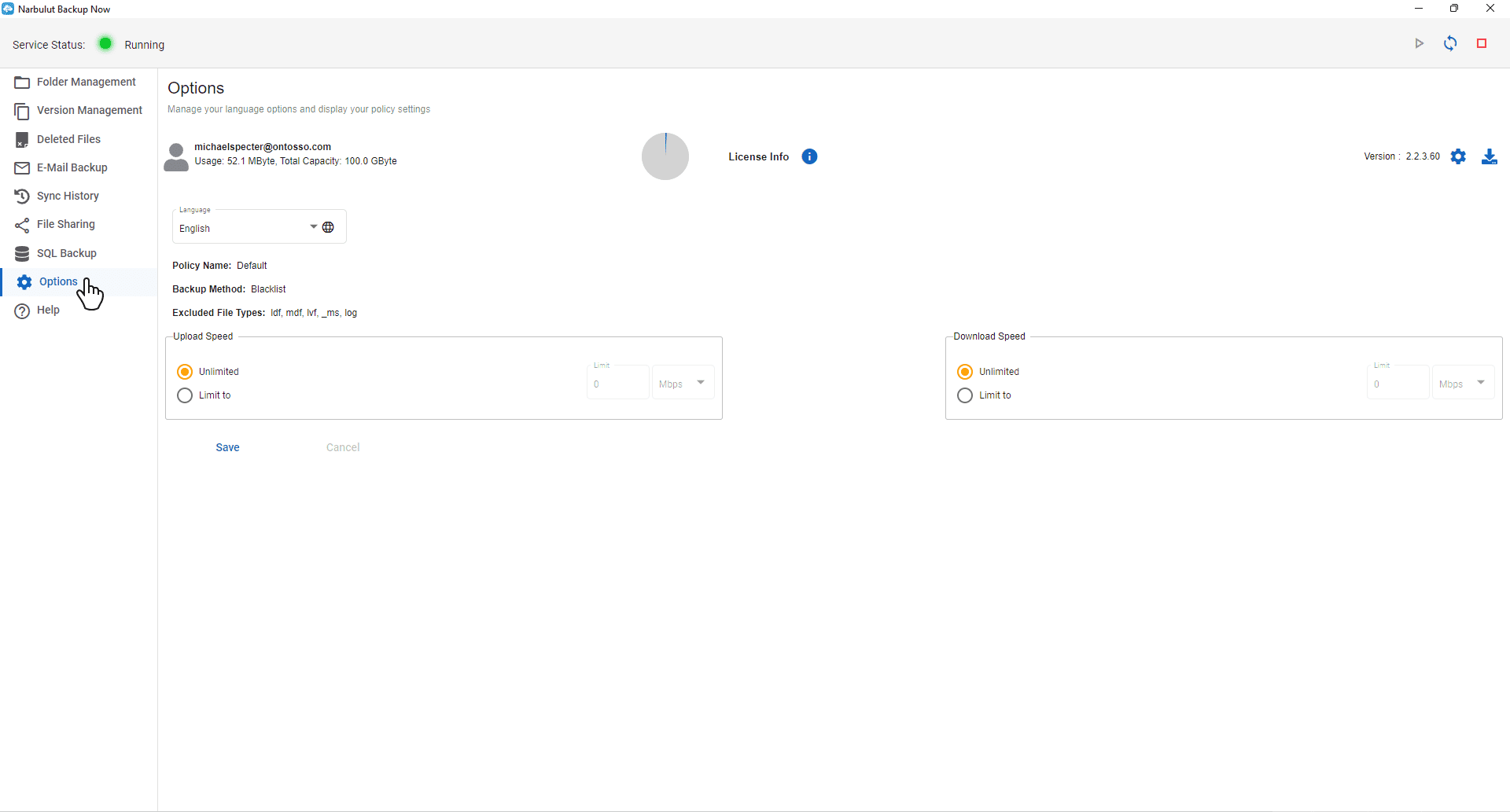Click the Upload Speed limit input field
The height and width of the screenshot is (812, 1510).
point(618,383)
